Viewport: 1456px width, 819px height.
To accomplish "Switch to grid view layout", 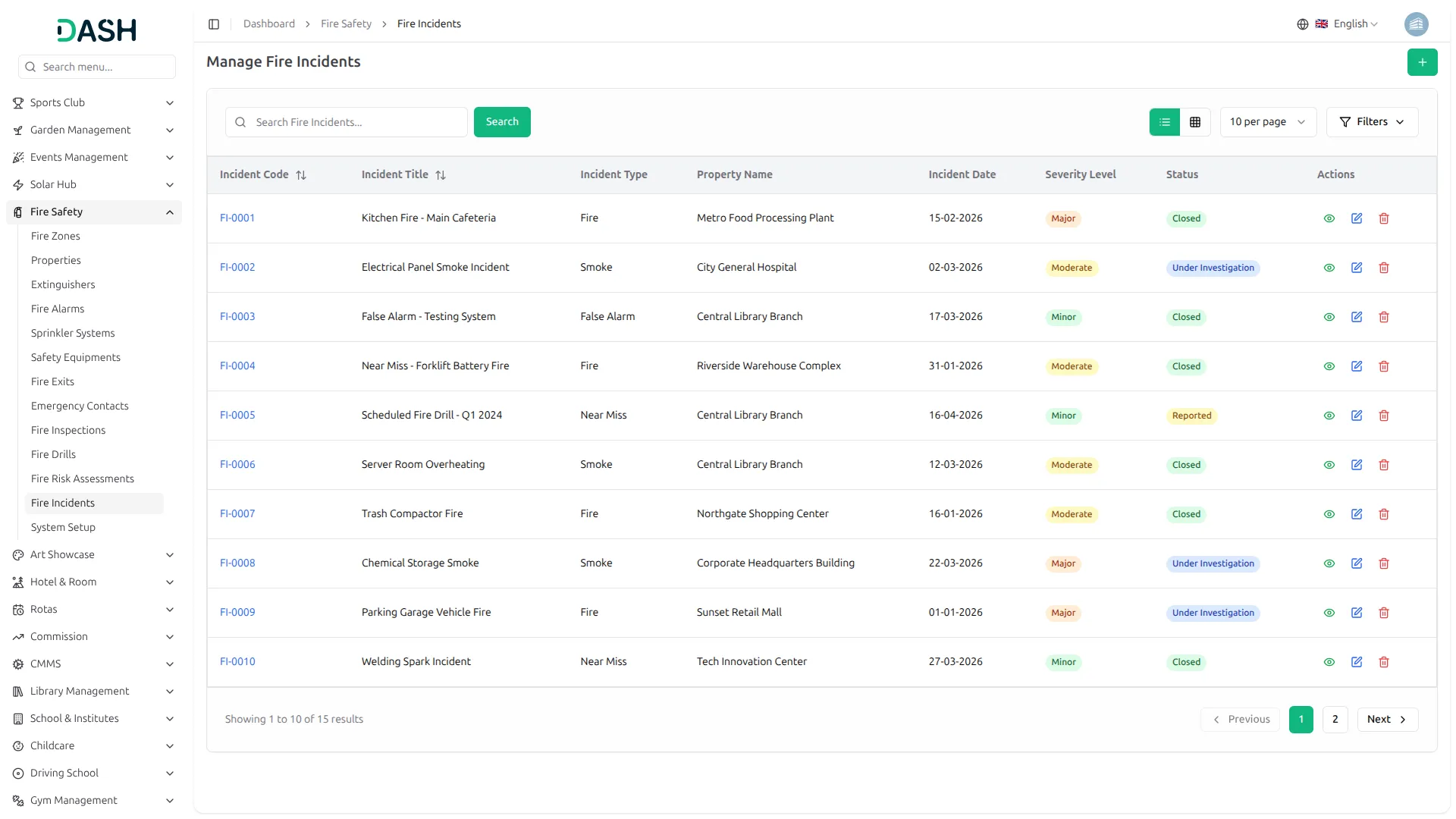I will tap(1195, 122).
